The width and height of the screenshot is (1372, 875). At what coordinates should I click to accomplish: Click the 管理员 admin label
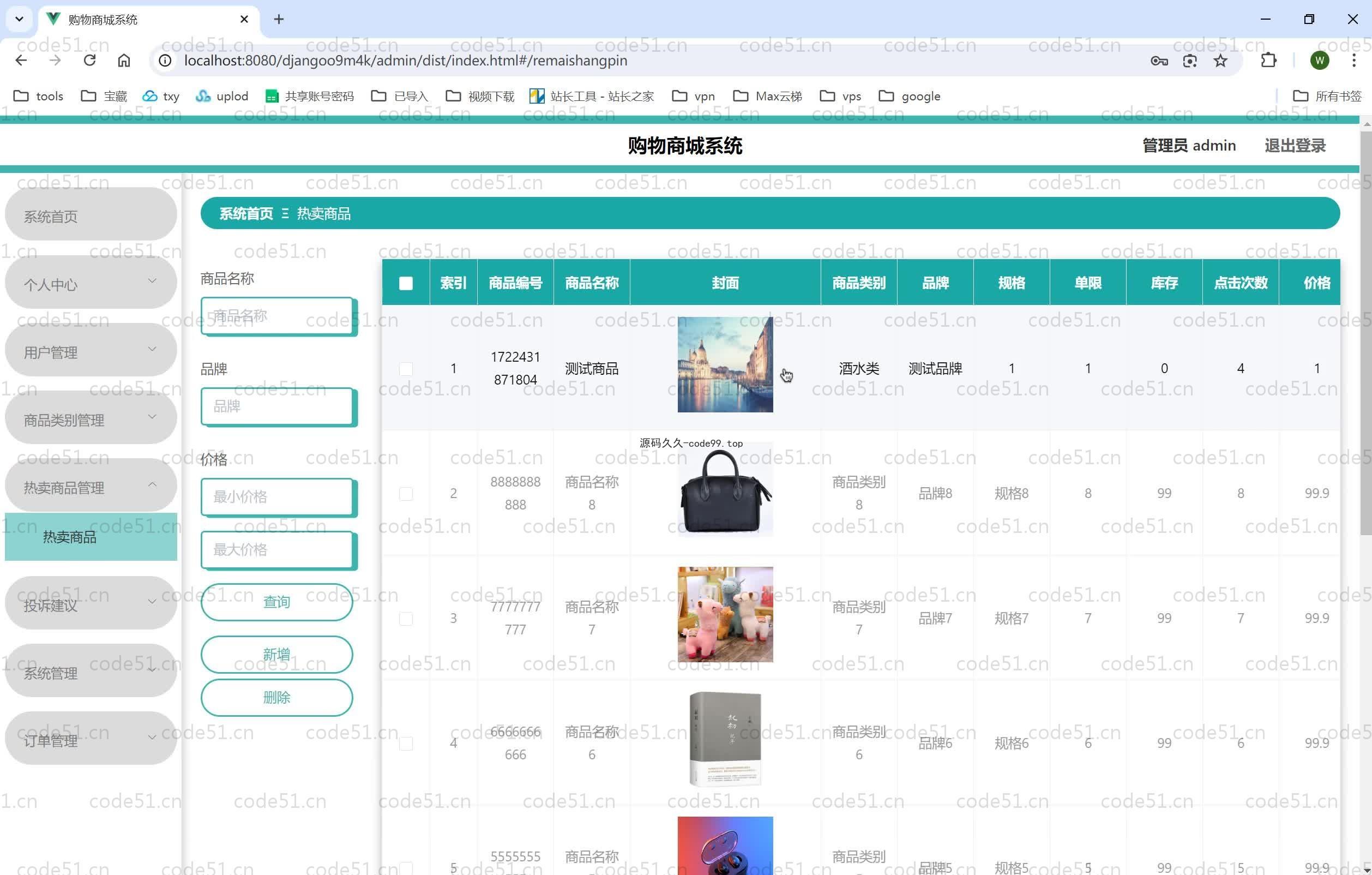1189,145
